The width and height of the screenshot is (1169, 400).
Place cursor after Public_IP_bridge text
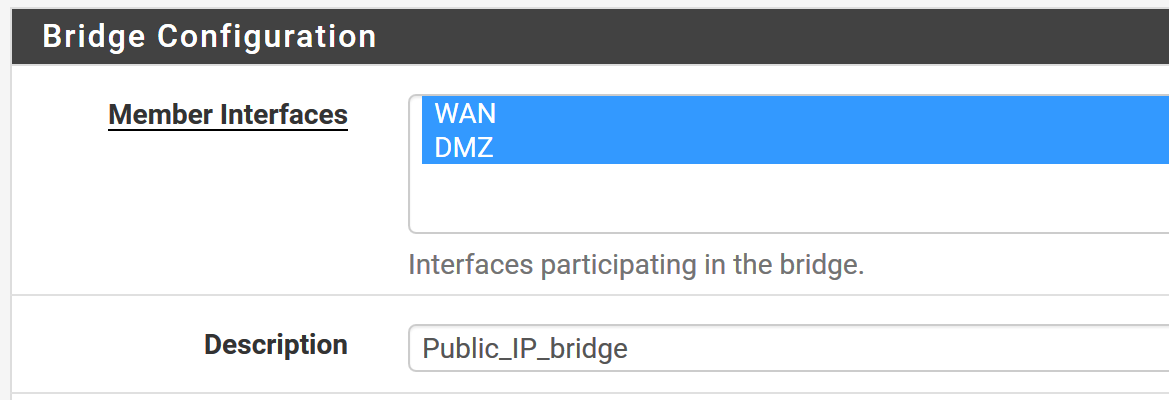click(x=630, y=348)
